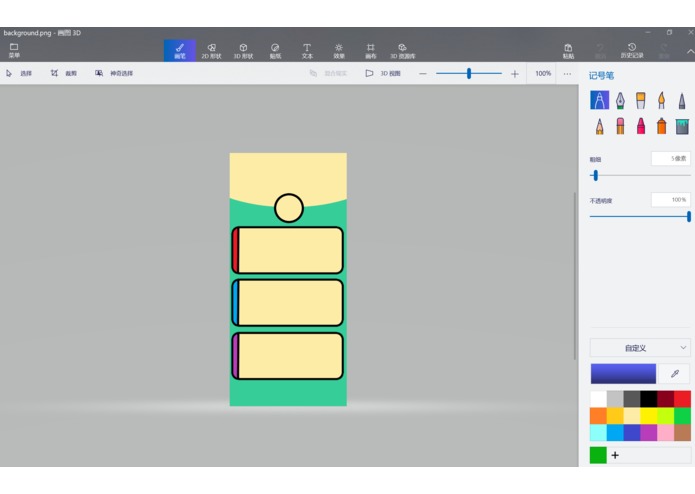Pick the white color swatch
This screenshot has width=695, height=494.
pos(598,399)
